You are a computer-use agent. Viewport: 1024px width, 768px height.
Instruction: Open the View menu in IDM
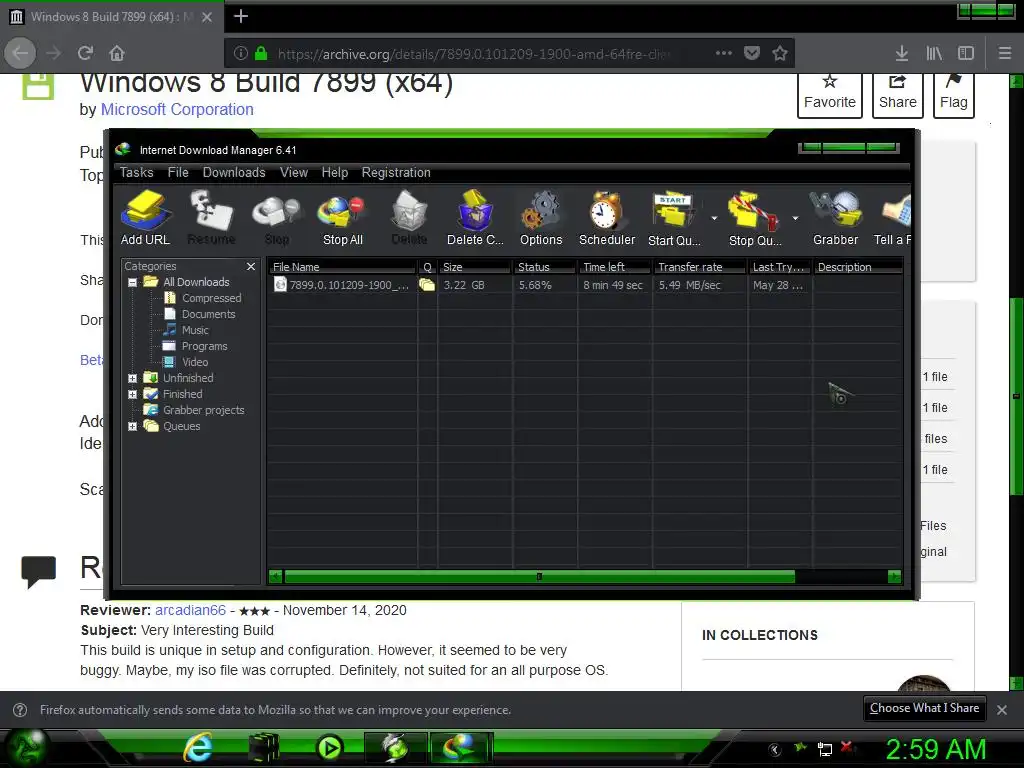point(294,172)
